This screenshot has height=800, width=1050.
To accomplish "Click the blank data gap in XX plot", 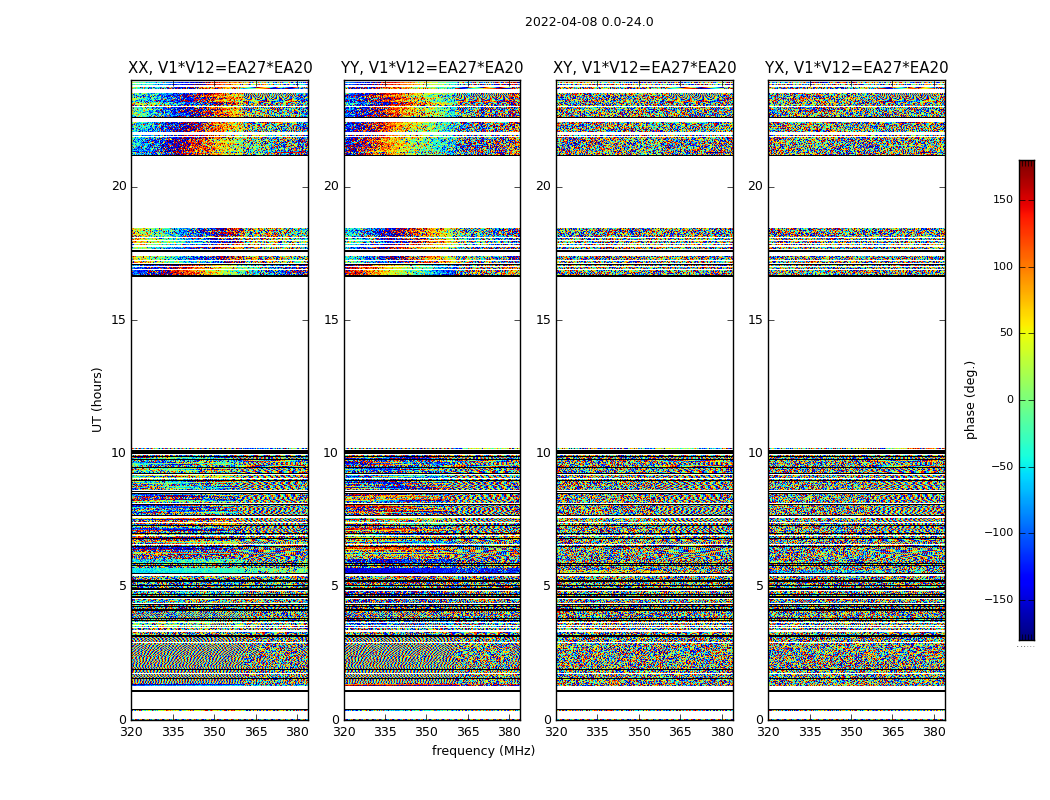I will (x=220, y=362).
